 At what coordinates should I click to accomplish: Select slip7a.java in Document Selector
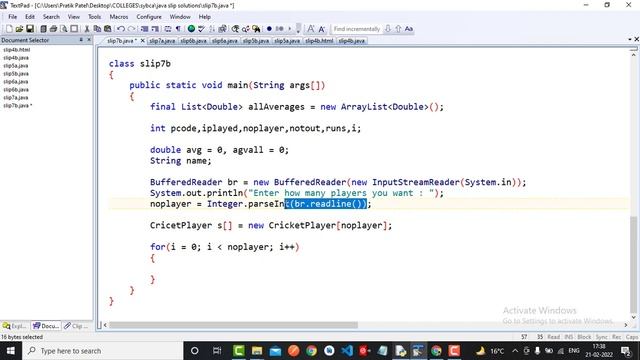(16, 98)
